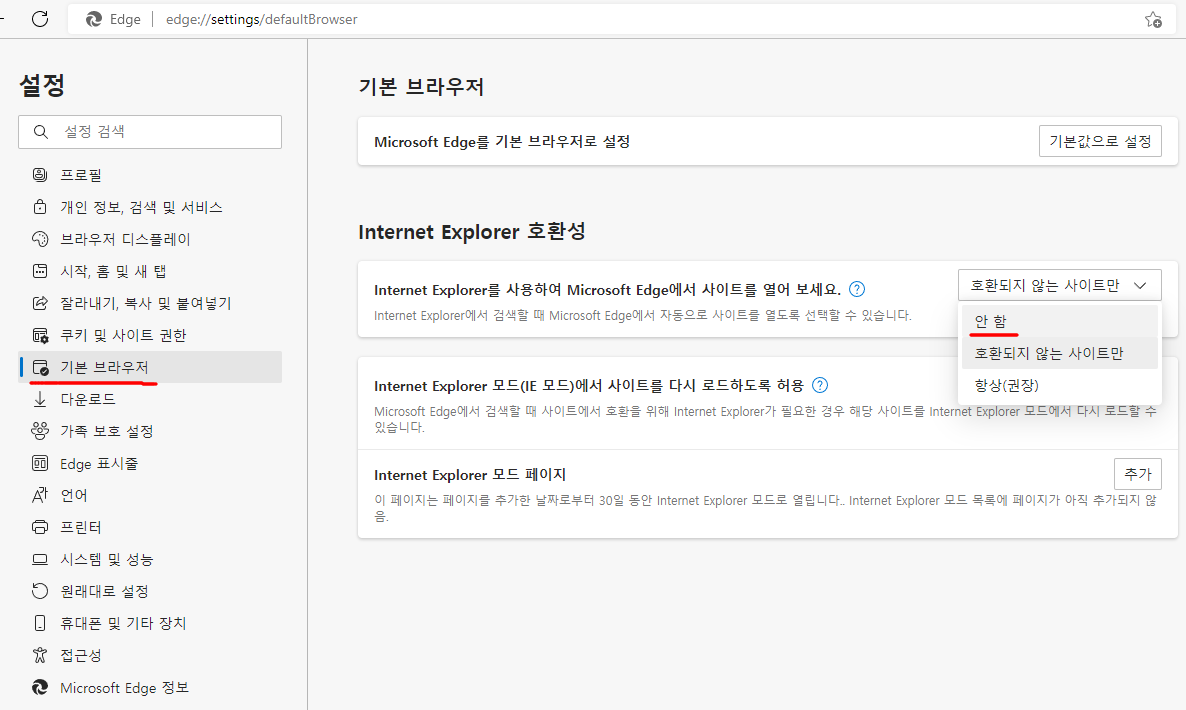Click the 기본 브라우저 page heading

click(x=421, y=86)
